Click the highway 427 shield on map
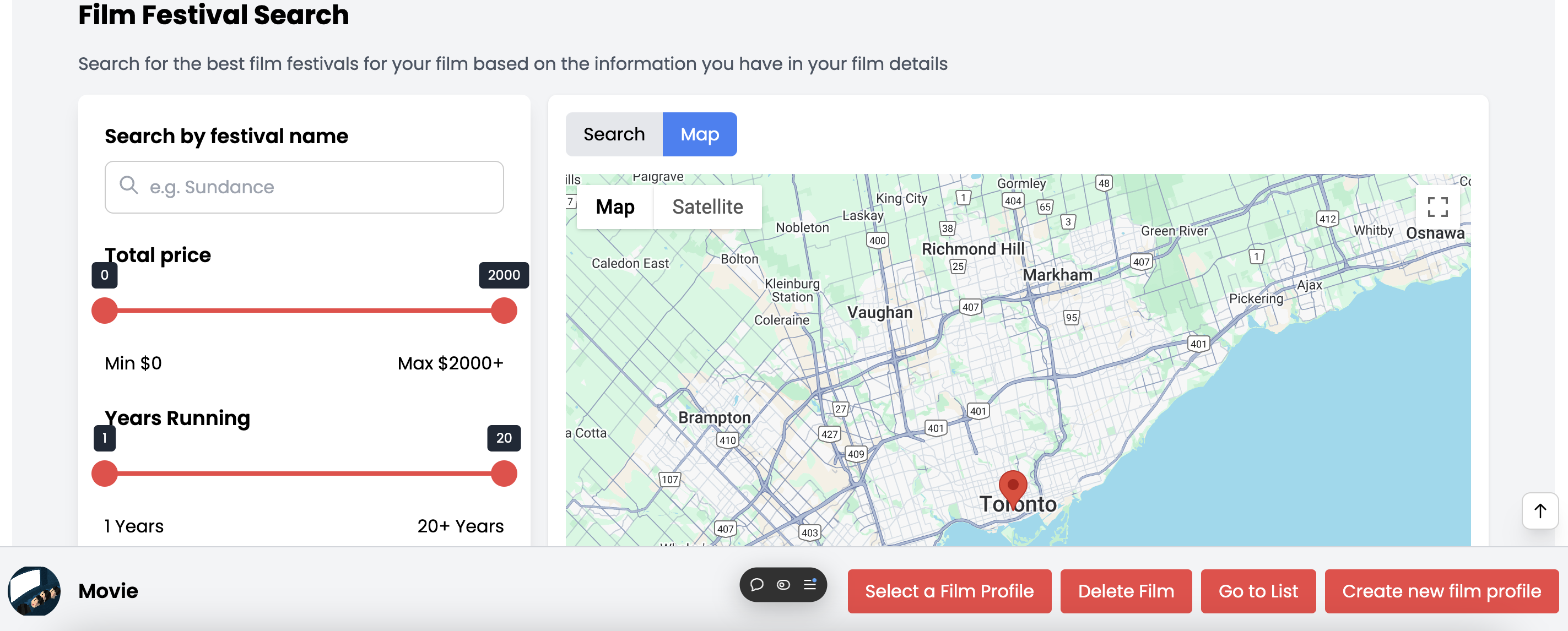 [829, 434]
